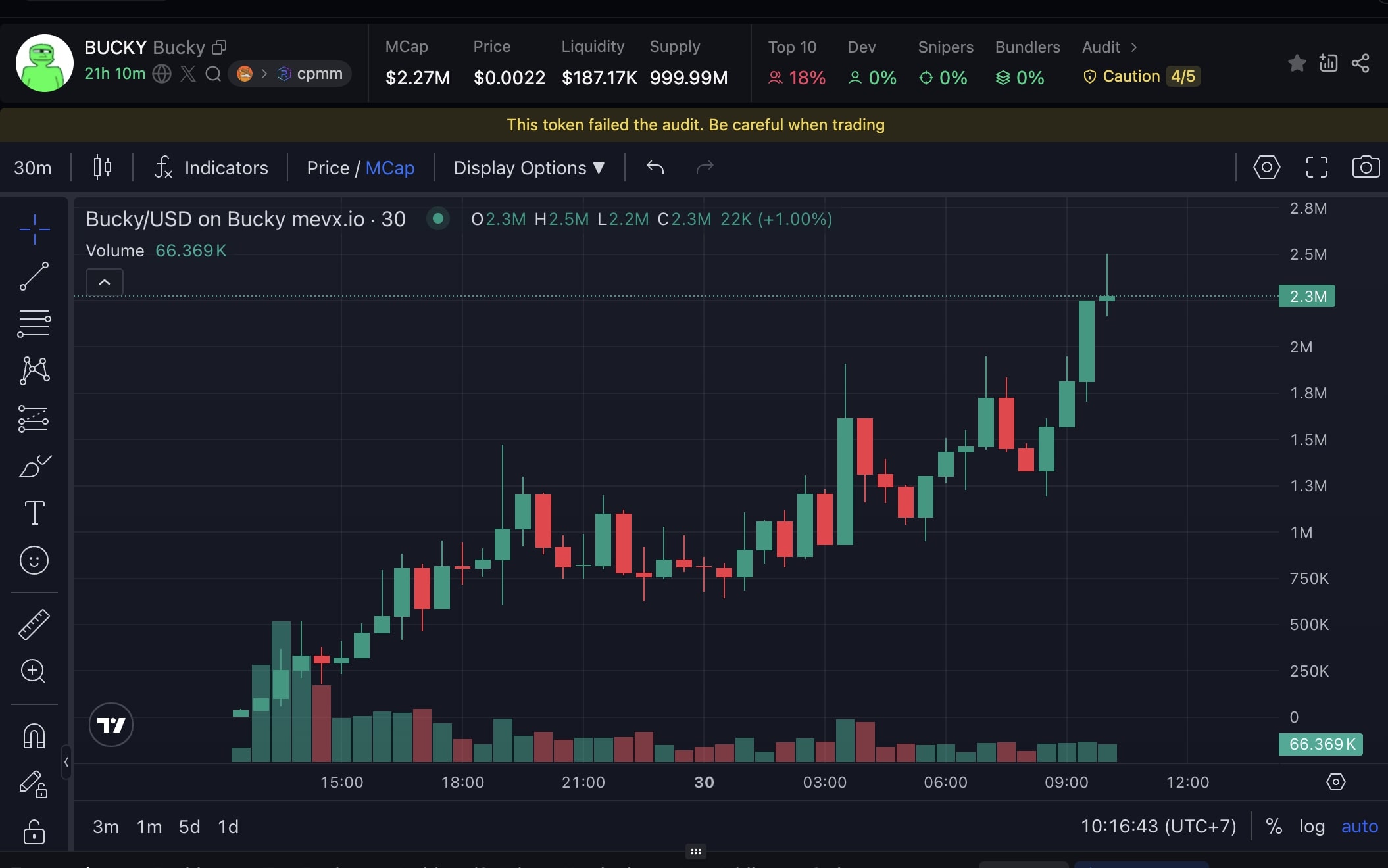1388x868 pixels.
Task: Set the chart range to 1d
Action: coord(228,827)
